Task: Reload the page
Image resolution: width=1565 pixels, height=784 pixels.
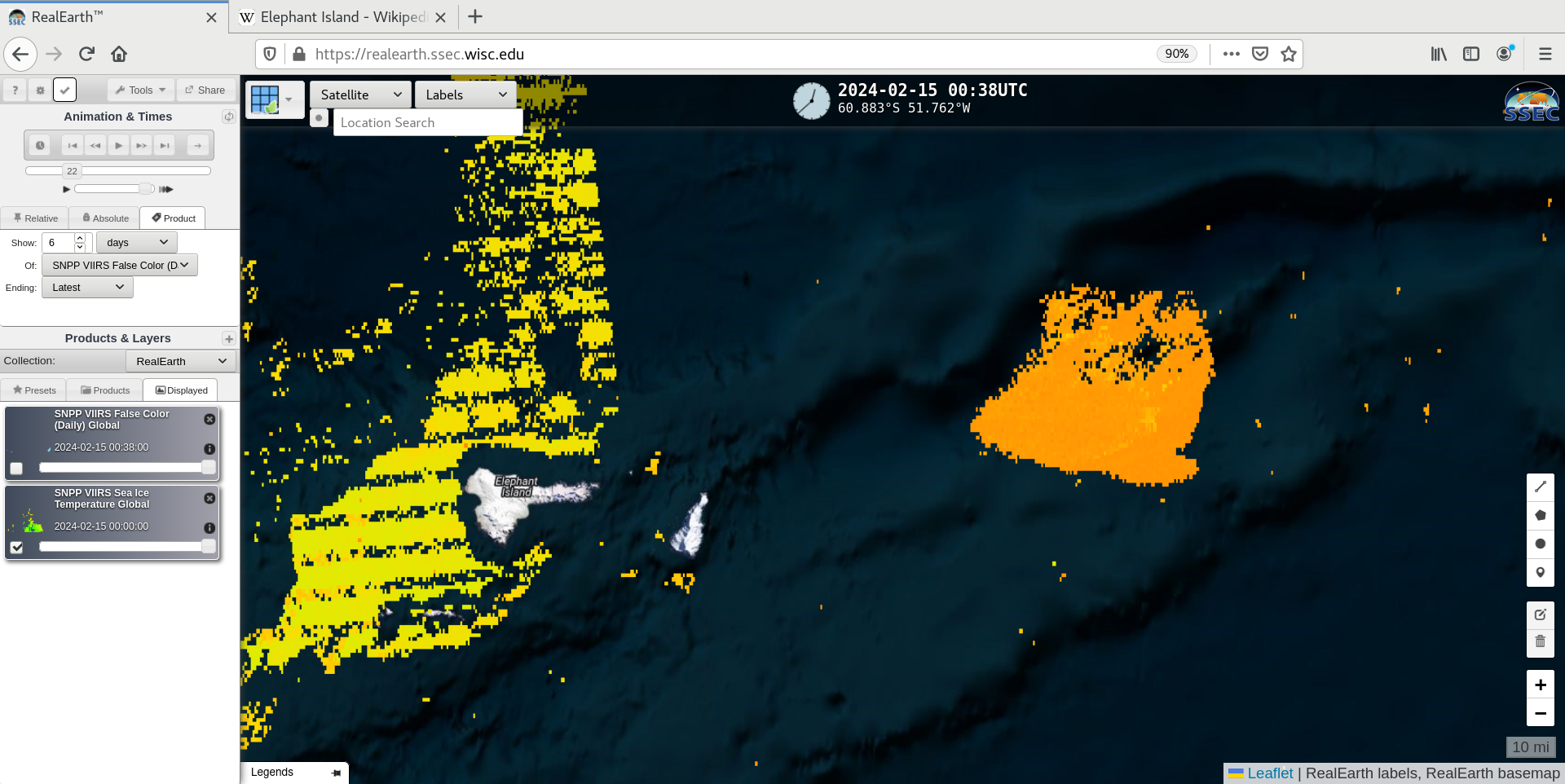Action: click(x=86, y=54)
